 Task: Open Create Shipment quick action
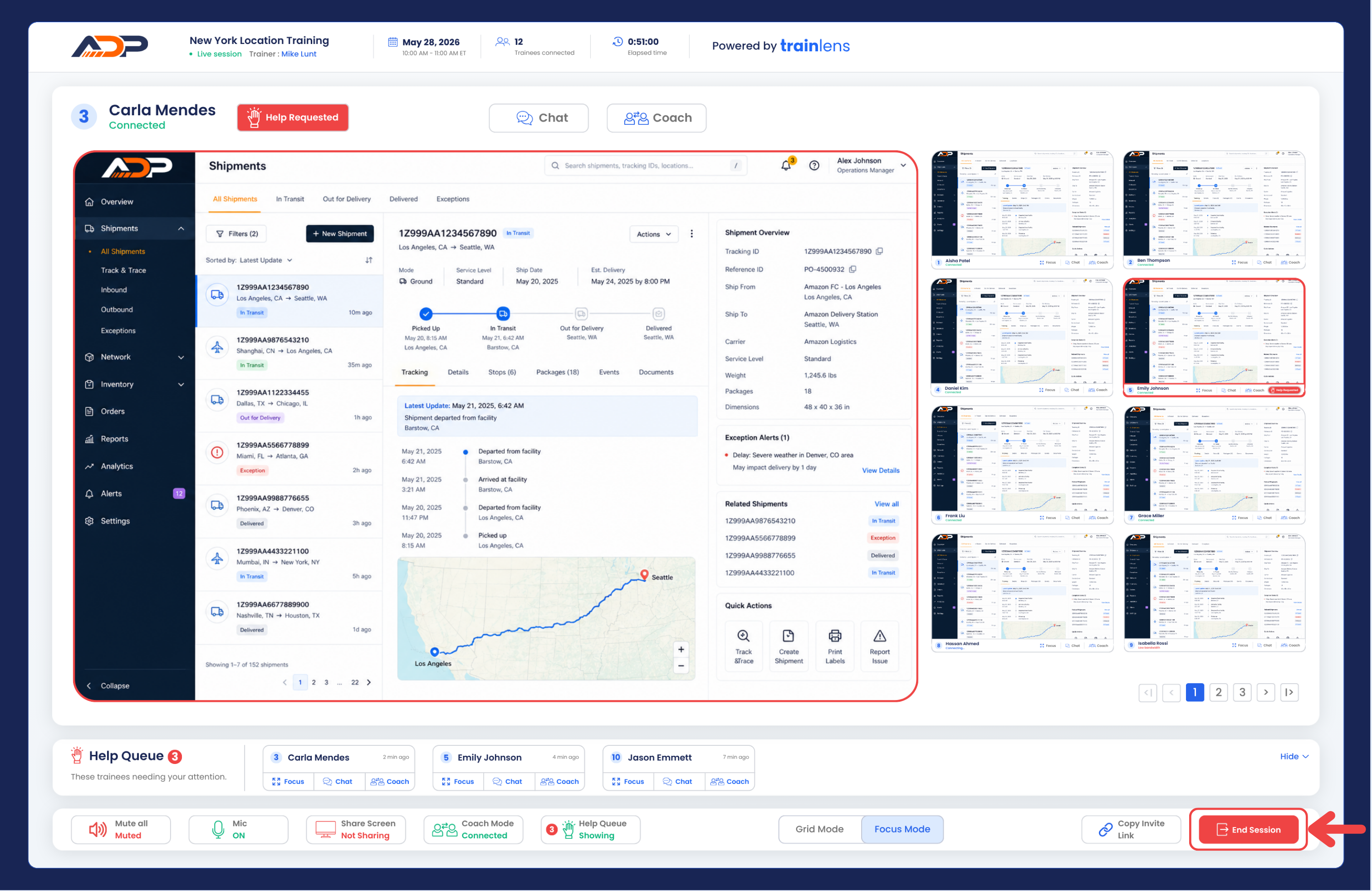click(789, 646)
